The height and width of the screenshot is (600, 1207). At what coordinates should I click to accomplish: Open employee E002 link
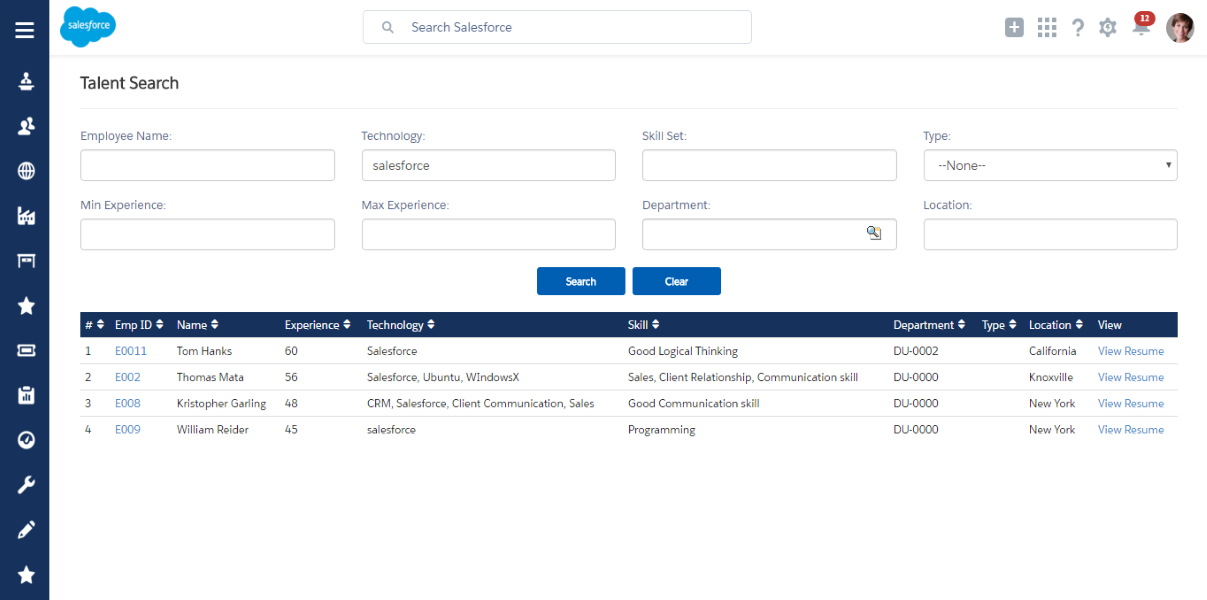coord(128,377)
